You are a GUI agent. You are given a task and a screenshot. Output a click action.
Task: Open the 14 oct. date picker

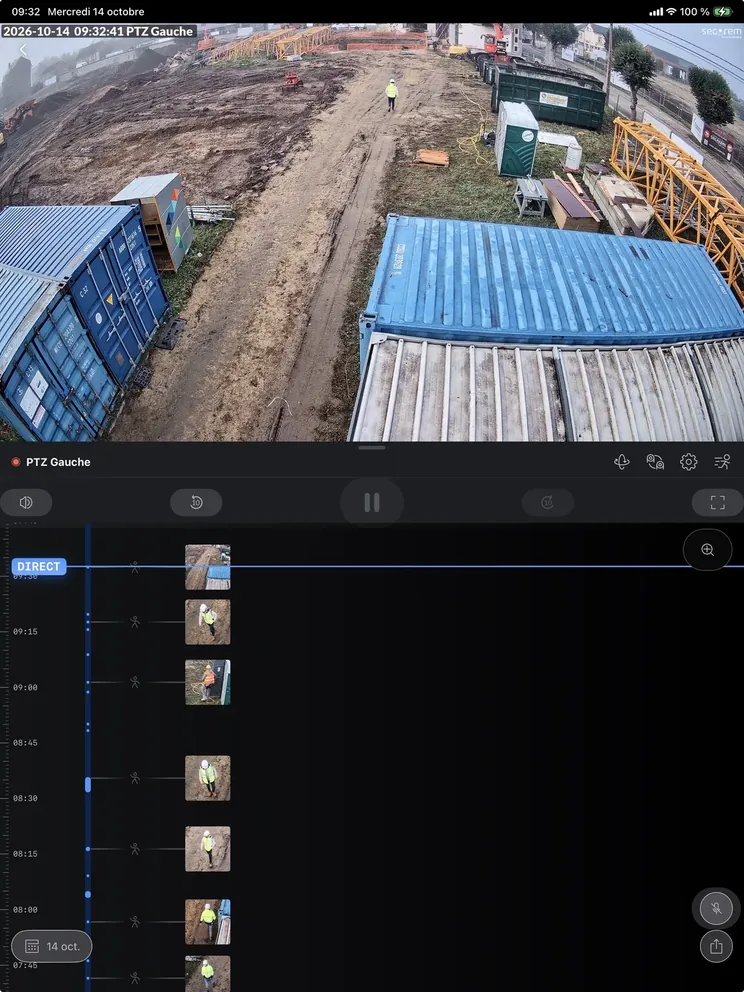click(x=52, y=946)
